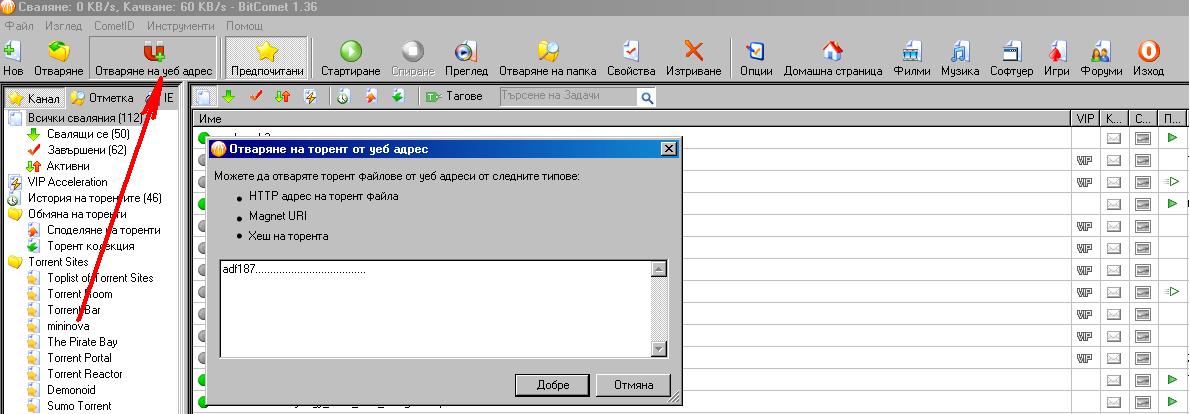
Task: Open the Инструменти menu
Action: 181,26
